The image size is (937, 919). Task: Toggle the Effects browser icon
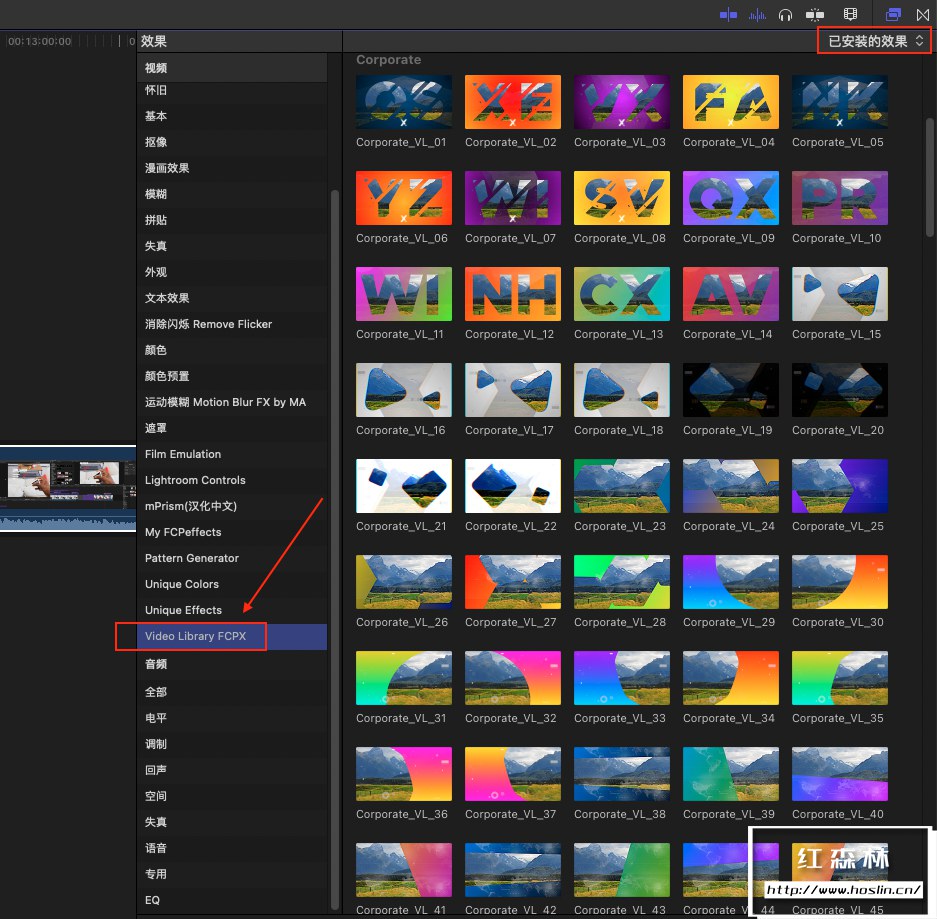893,14
